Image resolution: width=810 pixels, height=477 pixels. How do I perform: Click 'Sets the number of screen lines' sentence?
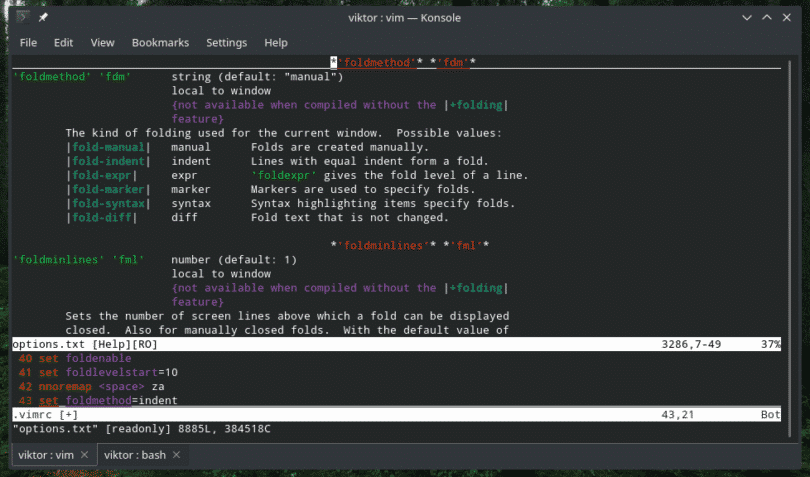[x=287, y=316]
